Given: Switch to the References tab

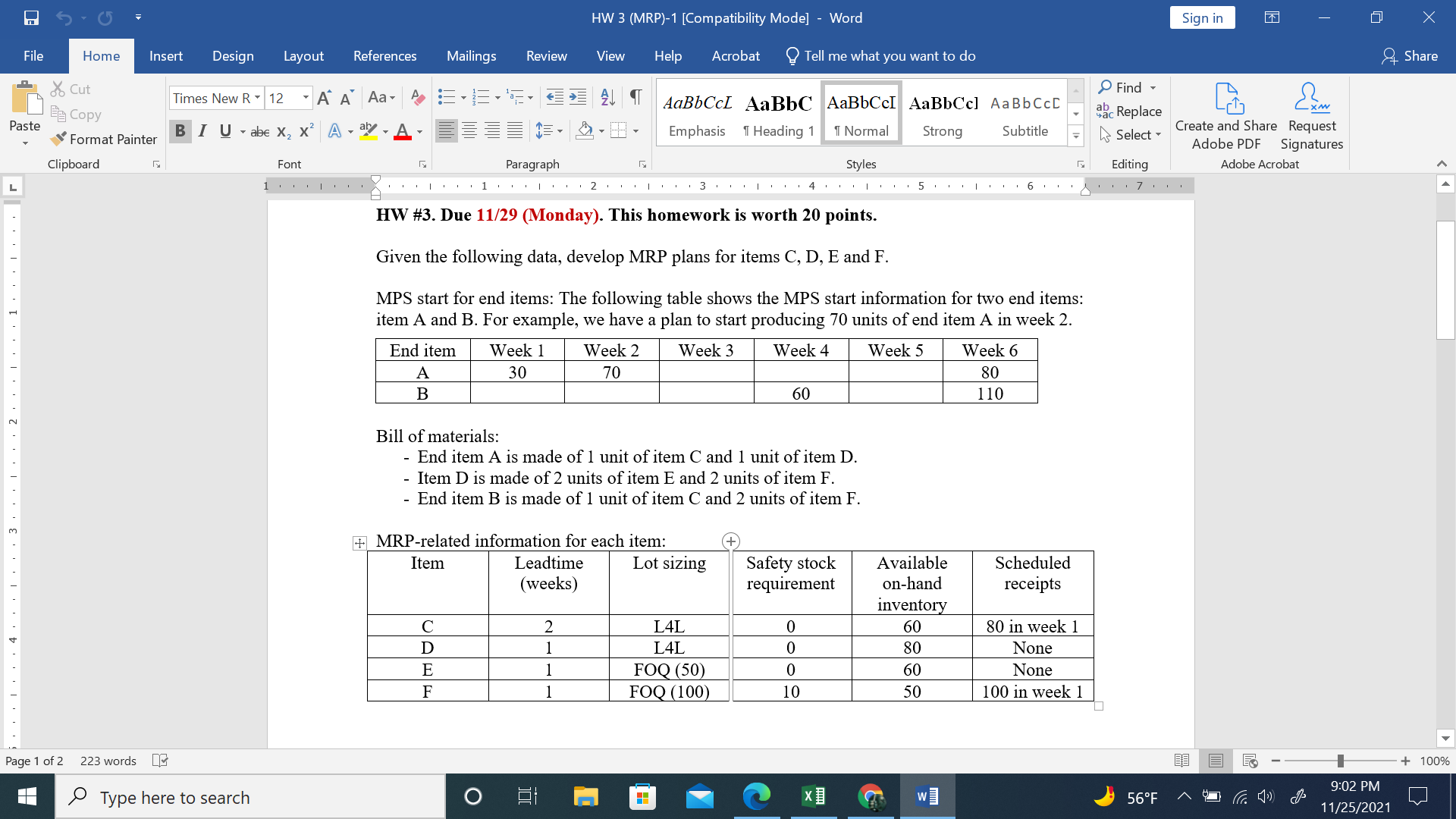Looking at the screenshot, I should [x=385, y=55].
